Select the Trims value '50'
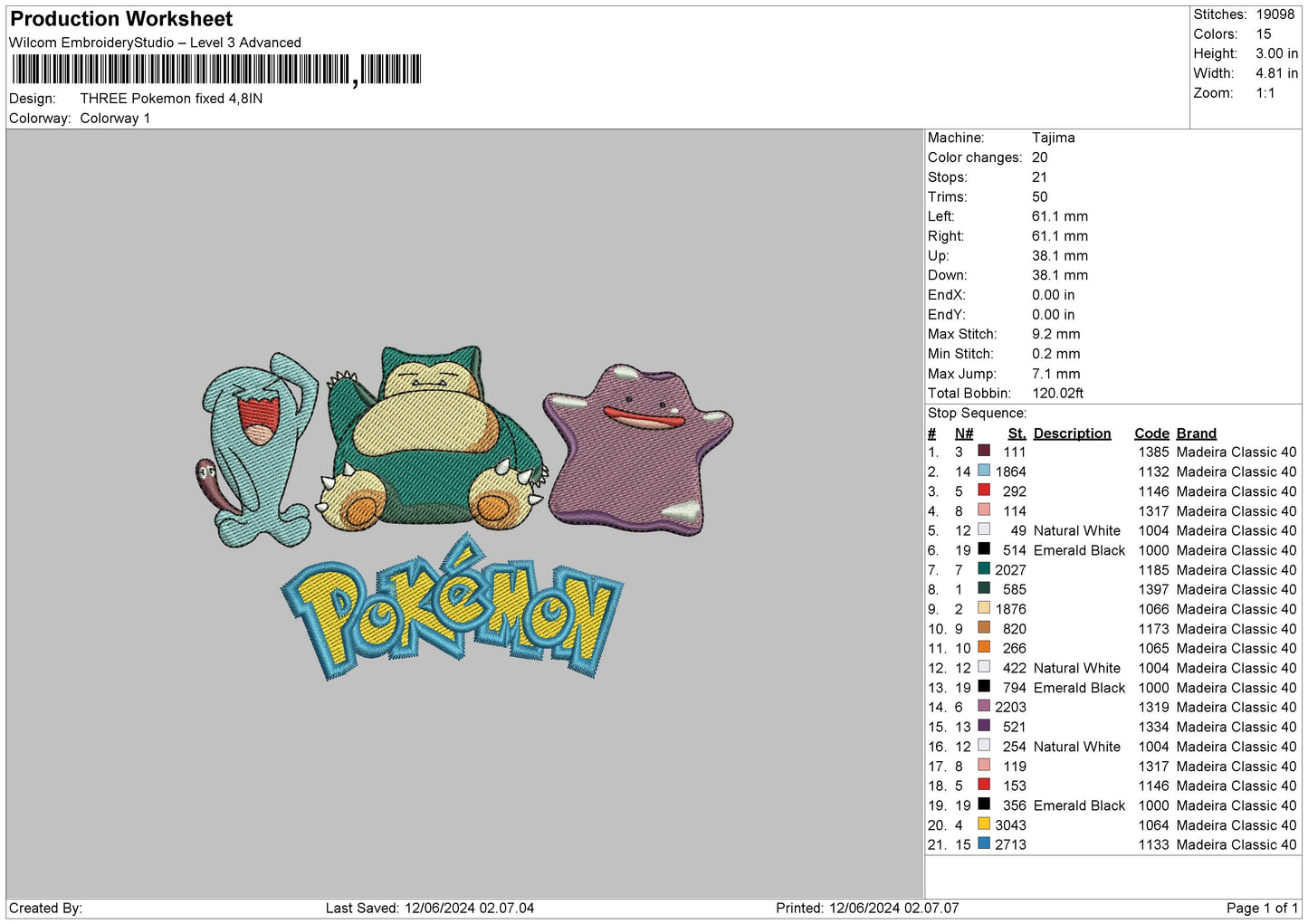This screenshot has width=1308, height=924. (x=1040, y=196)
